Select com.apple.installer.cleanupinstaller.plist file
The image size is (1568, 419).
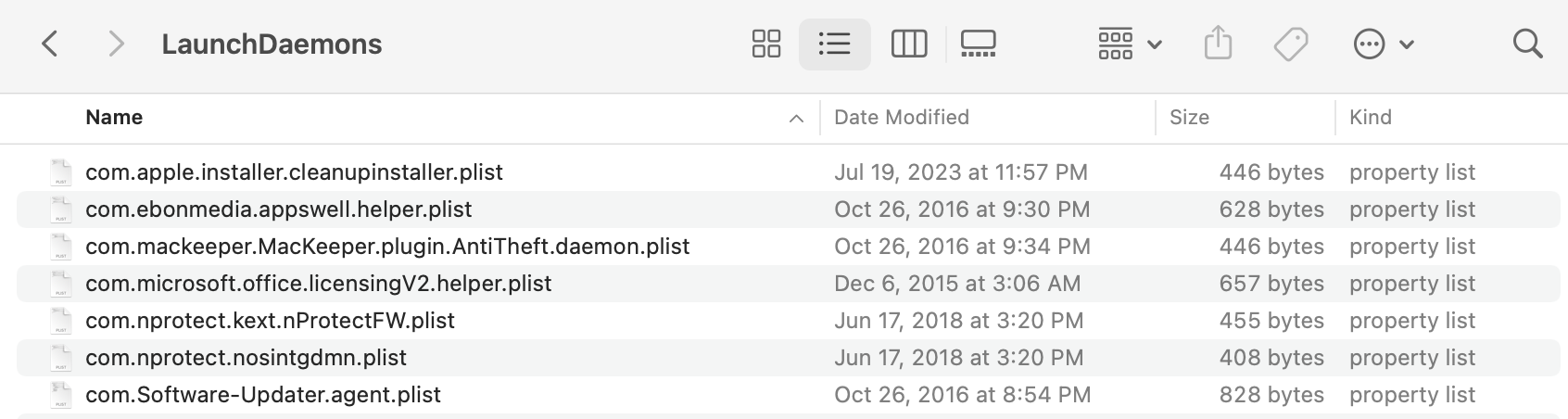pyautogui.click(x=294, y=172)
